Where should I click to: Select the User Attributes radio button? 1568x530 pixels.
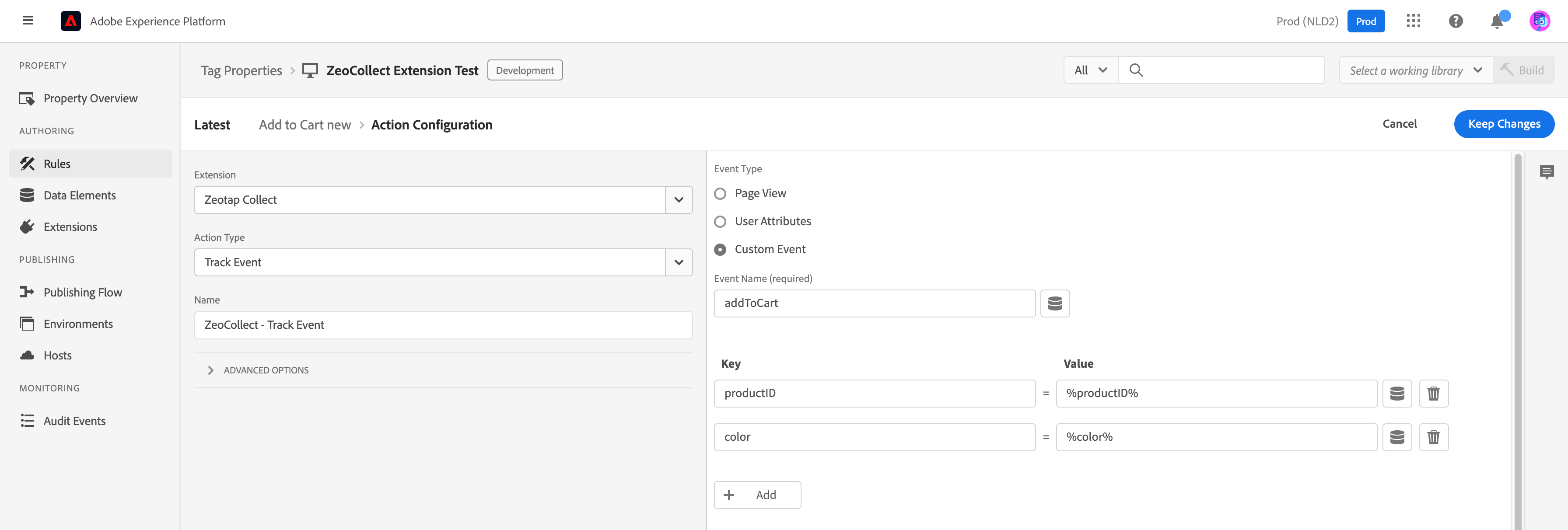click(720, 222)
